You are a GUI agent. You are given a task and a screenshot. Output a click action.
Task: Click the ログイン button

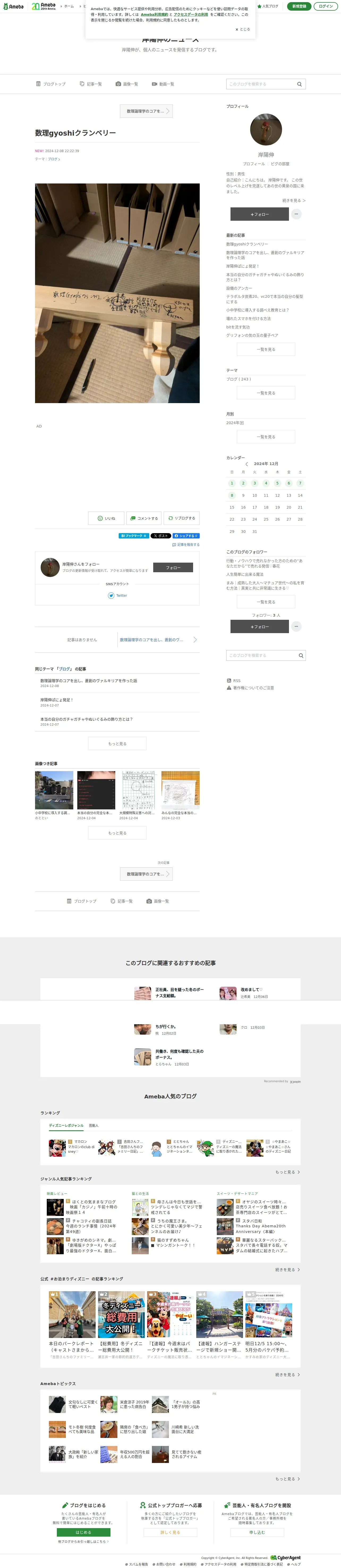click(x=326, y=6)
